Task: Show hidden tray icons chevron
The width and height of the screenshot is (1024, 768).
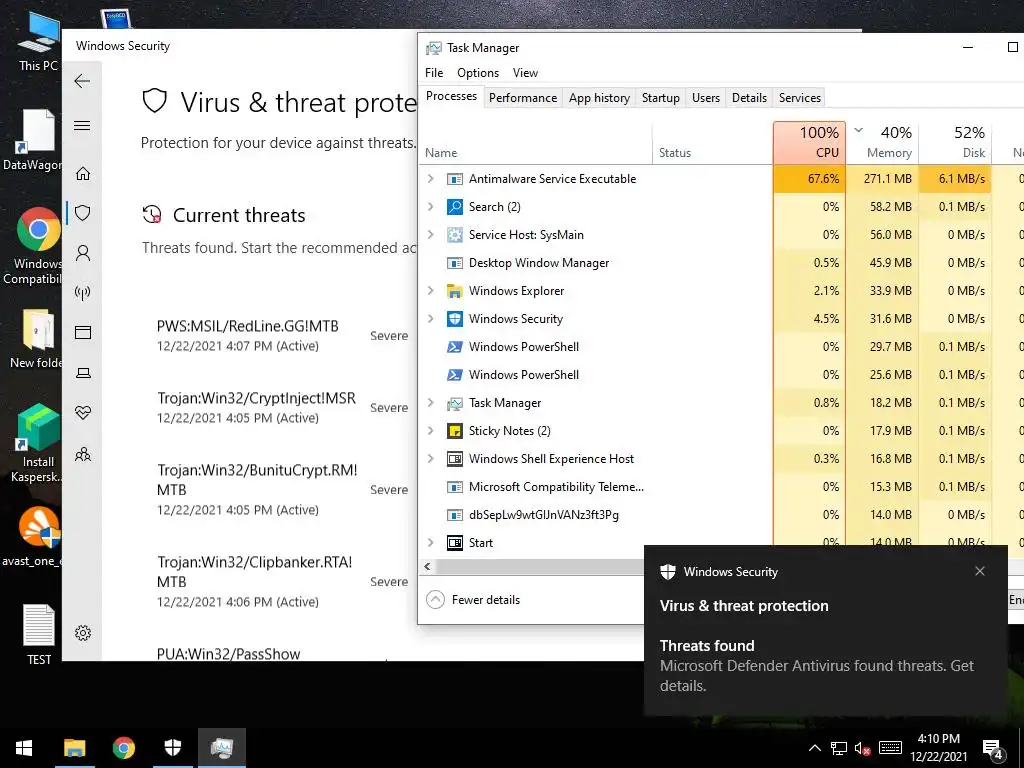Action: click(814, 748)
